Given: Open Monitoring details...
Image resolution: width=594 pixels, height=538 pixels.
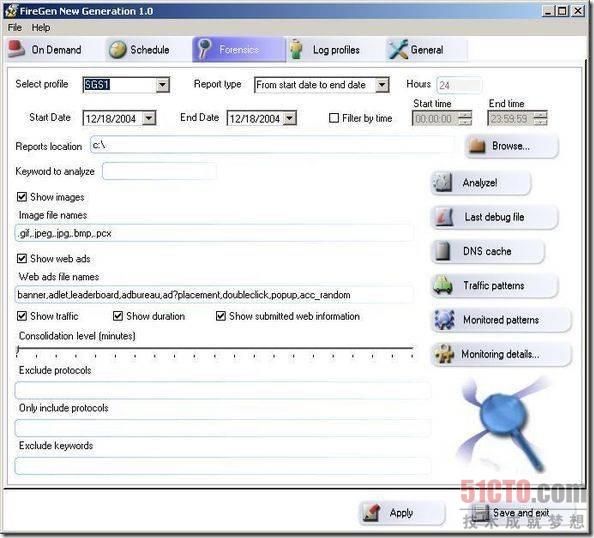Looking at the screenshot, I should coord(501,354).
